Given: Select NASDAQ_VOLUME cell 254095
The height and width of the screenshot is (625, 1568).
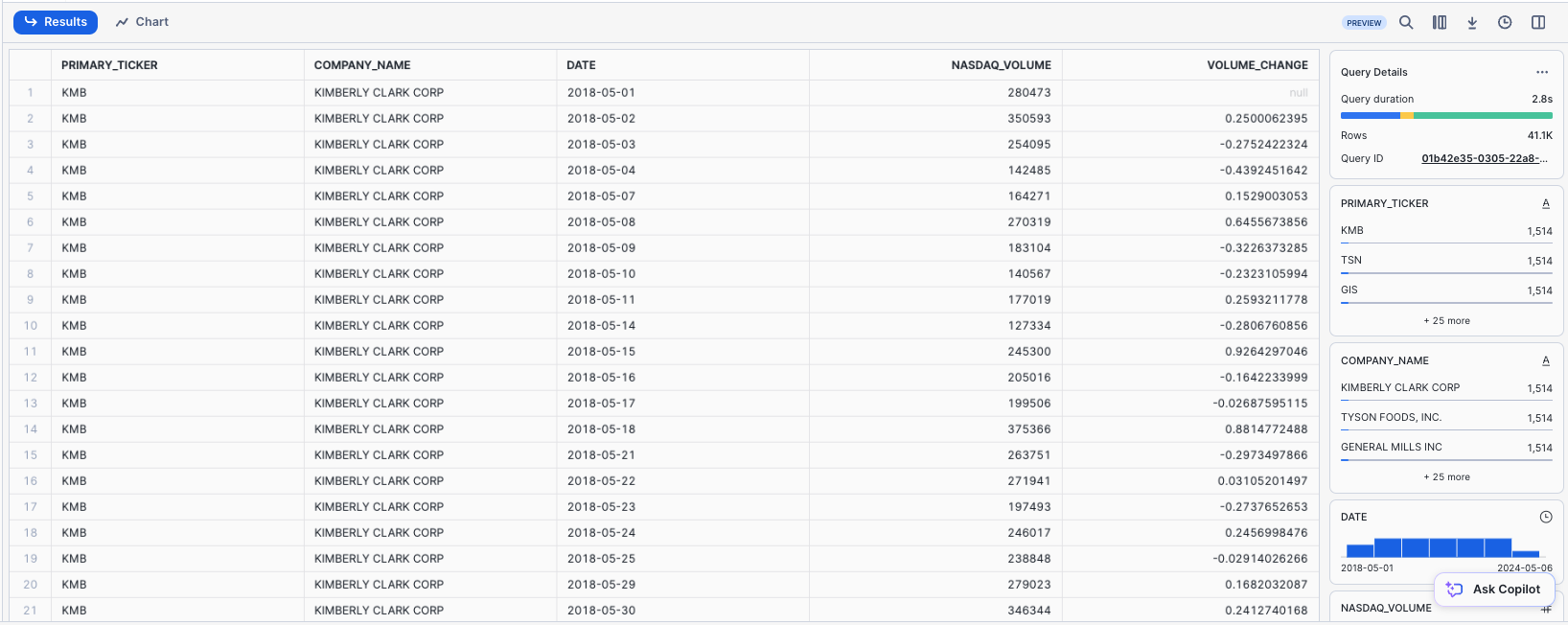Looking at the screenshot, I should click(935, 145).
